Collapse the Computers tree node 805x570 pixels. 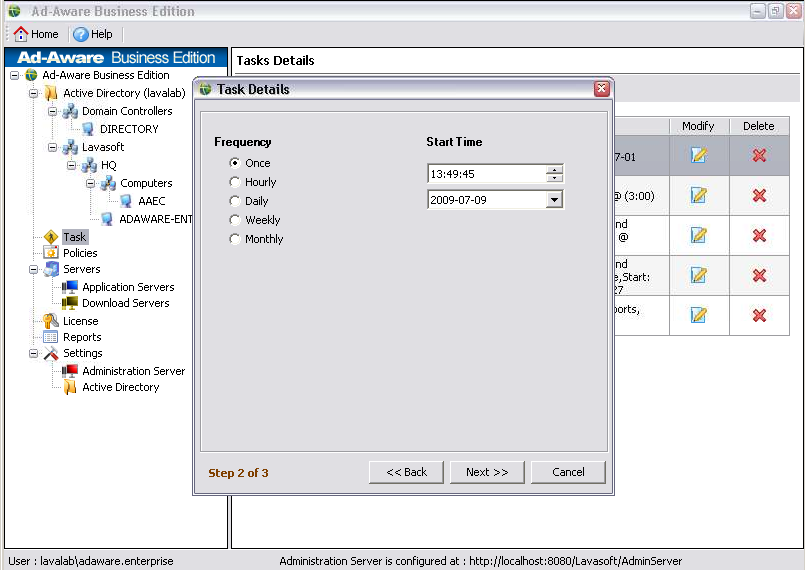90,183
